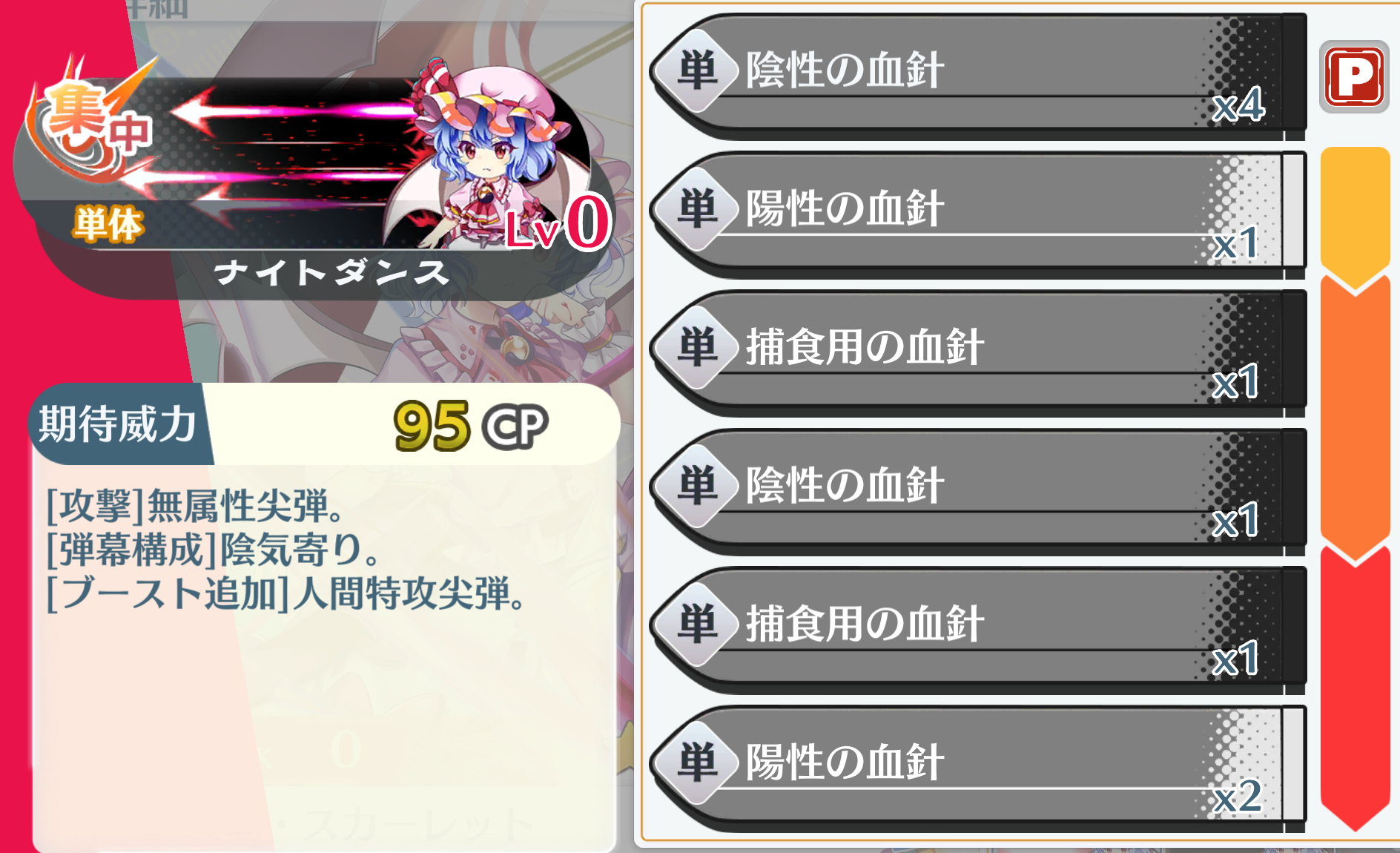Click the yellow boost level segment

click(1355, 215)
